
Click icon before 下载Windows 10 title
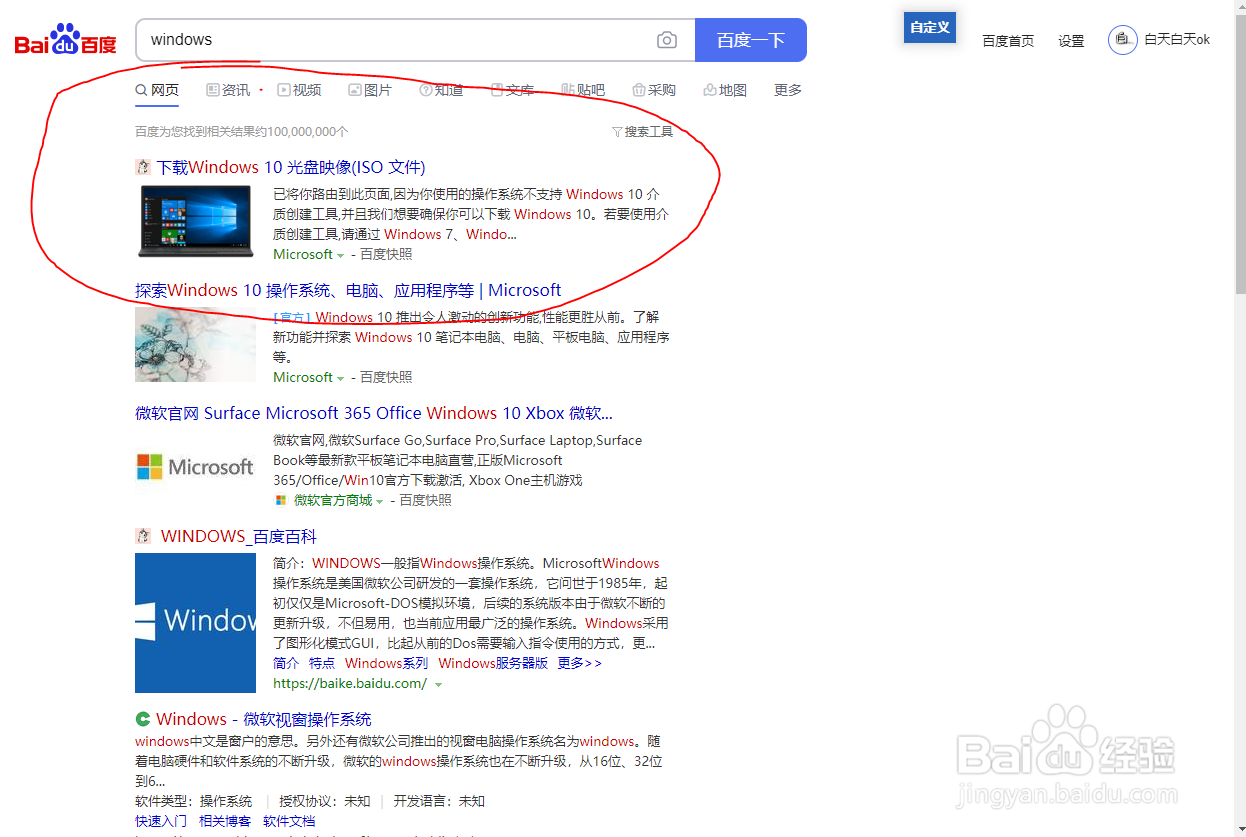[143, 167]
